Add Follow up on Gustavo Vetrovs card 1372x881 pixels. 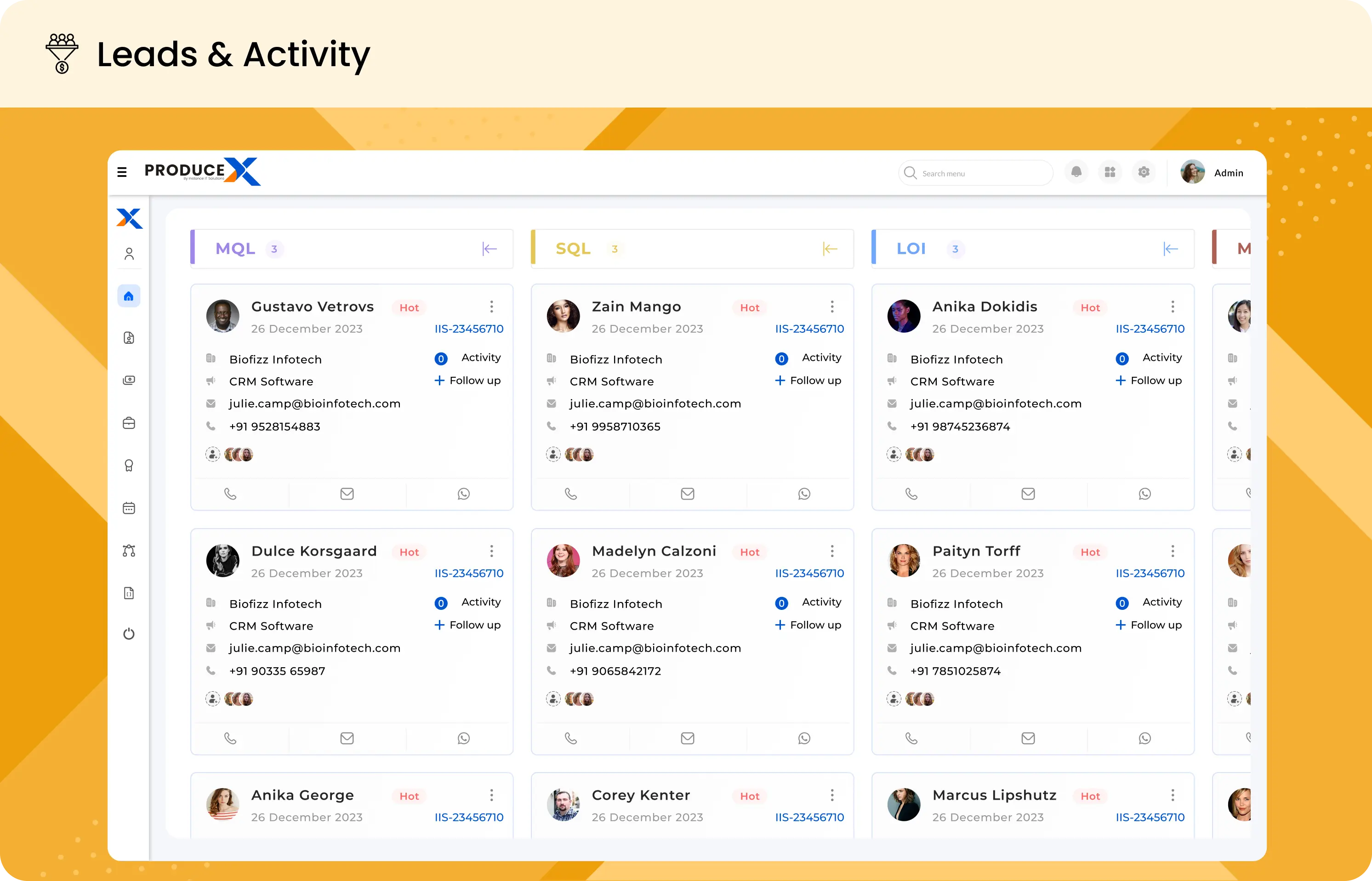click(467, 381)
